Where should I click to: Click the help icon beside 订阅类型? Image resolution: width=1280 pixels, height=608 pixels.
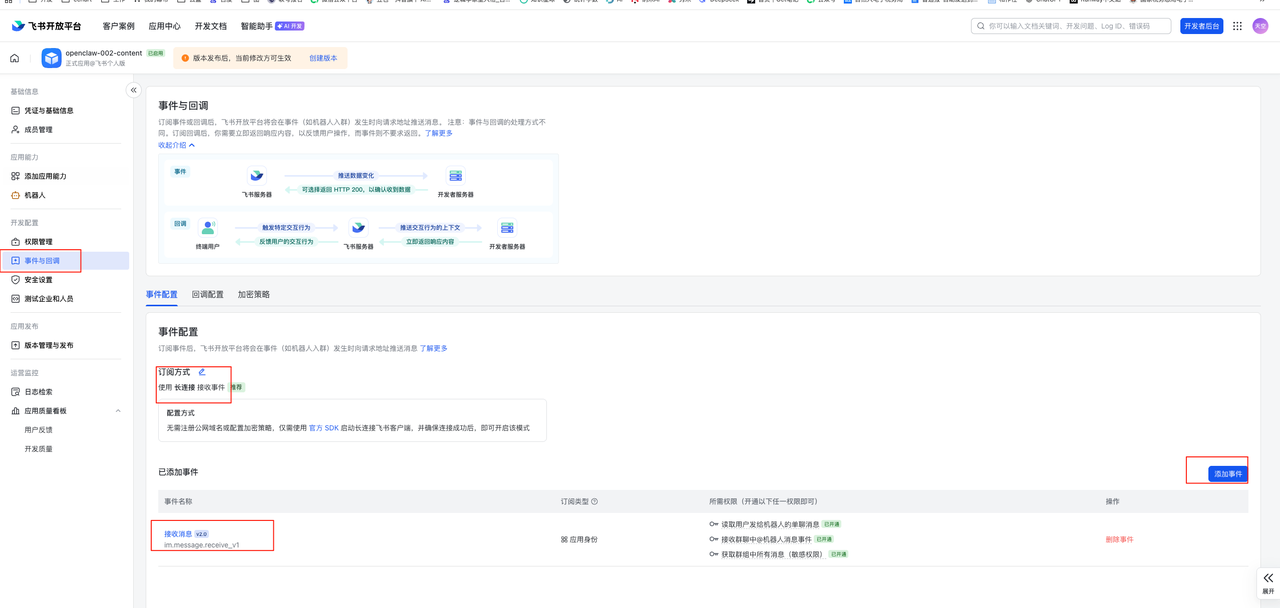pyautogui.click(x=594, y=502)
